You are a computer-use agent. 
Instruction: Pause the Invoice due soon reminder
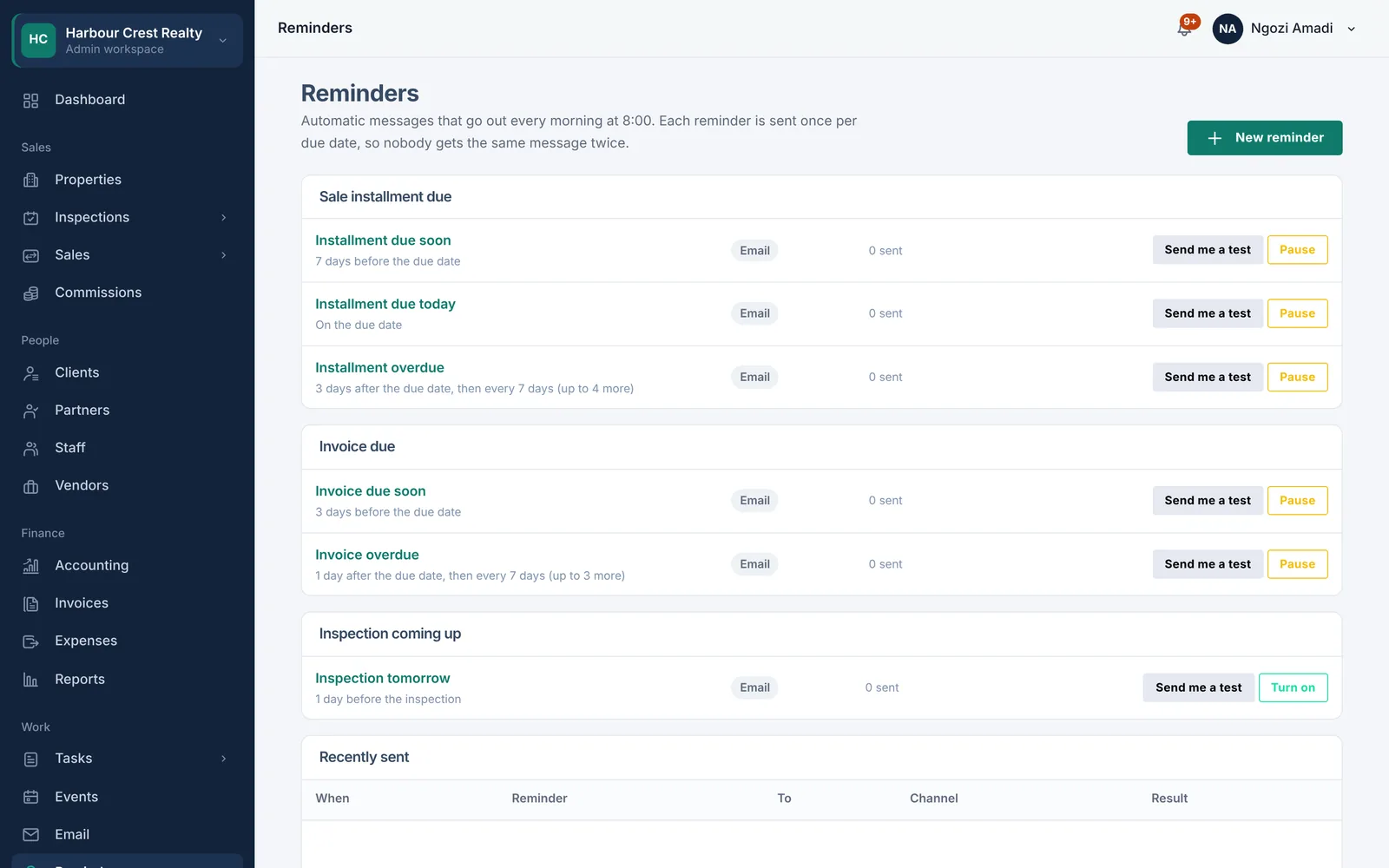(1297, 501)
